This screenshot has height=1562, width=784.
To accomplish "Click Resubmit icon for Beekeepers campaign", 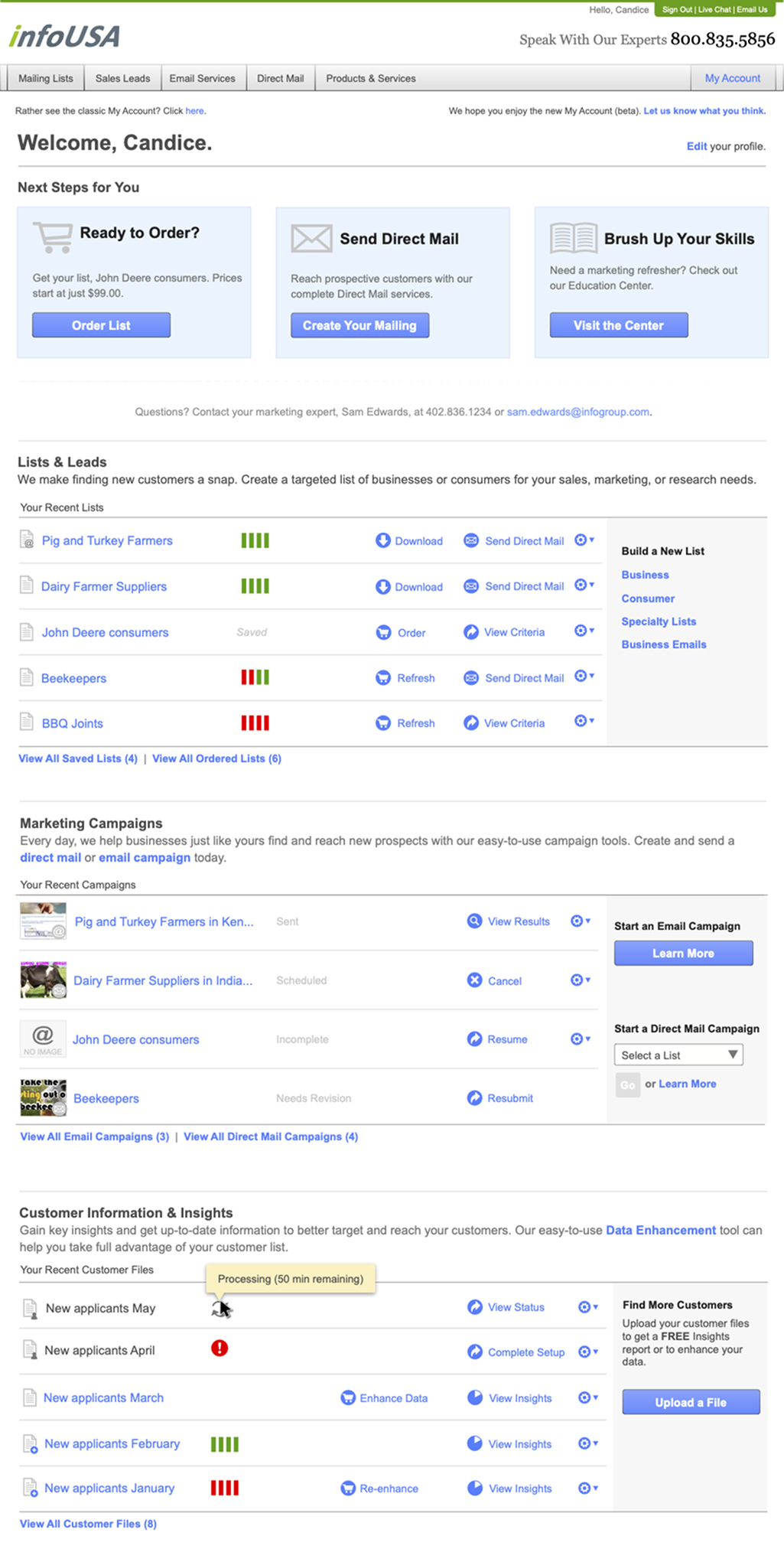I will pos(474,1097).
